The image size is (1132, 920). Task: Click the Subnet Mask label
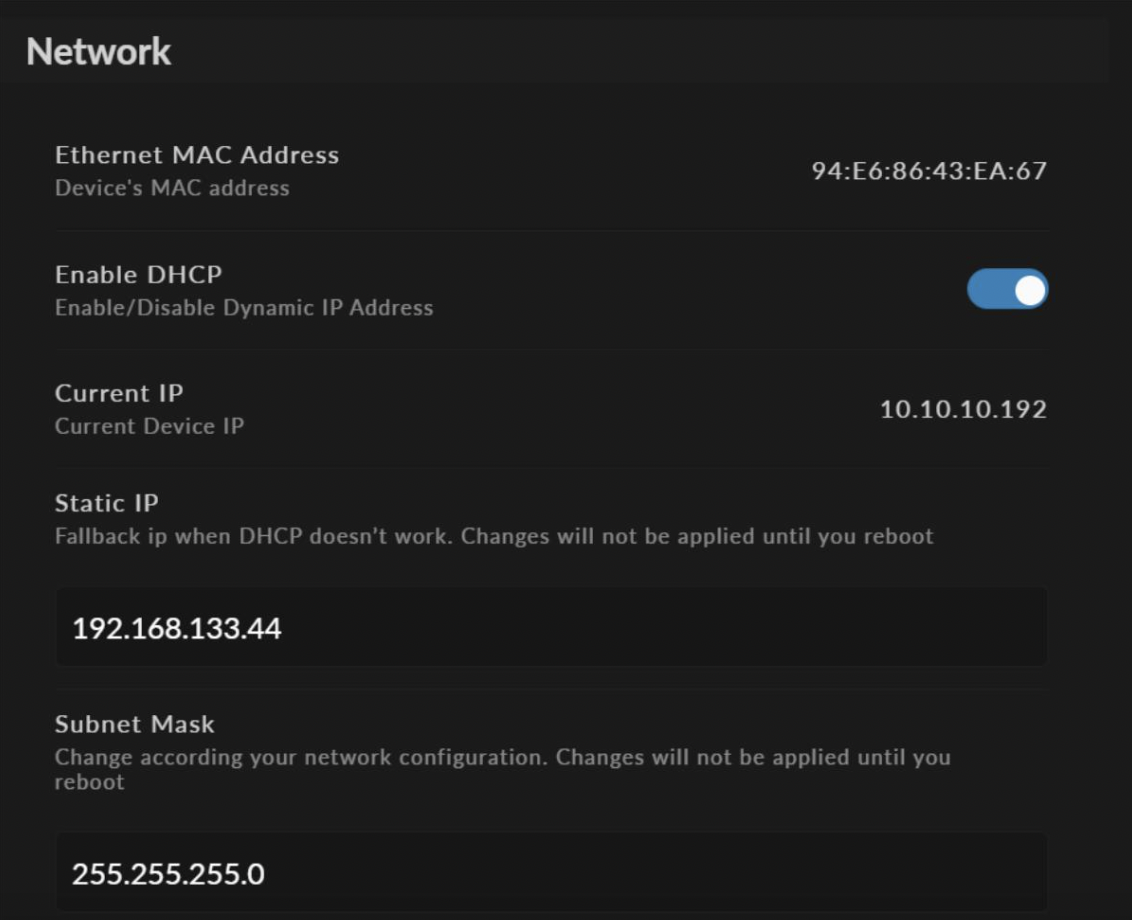tap(134, 724)
